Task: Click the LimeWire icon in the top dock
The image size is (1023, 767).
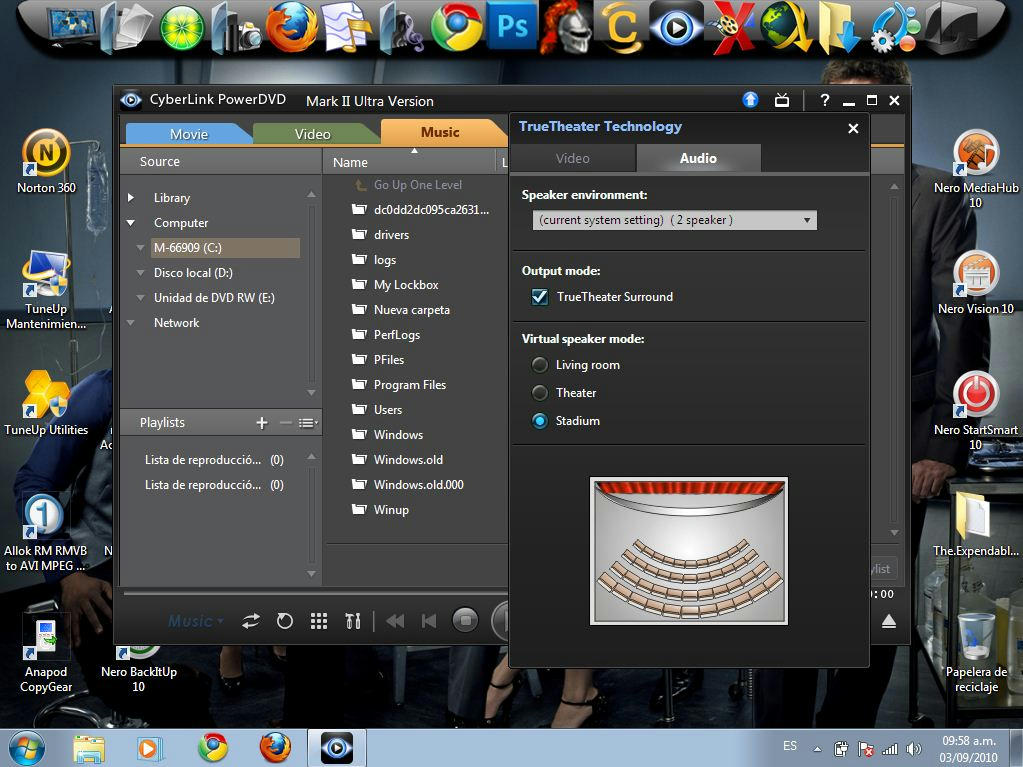Action: tap(182, 28)
